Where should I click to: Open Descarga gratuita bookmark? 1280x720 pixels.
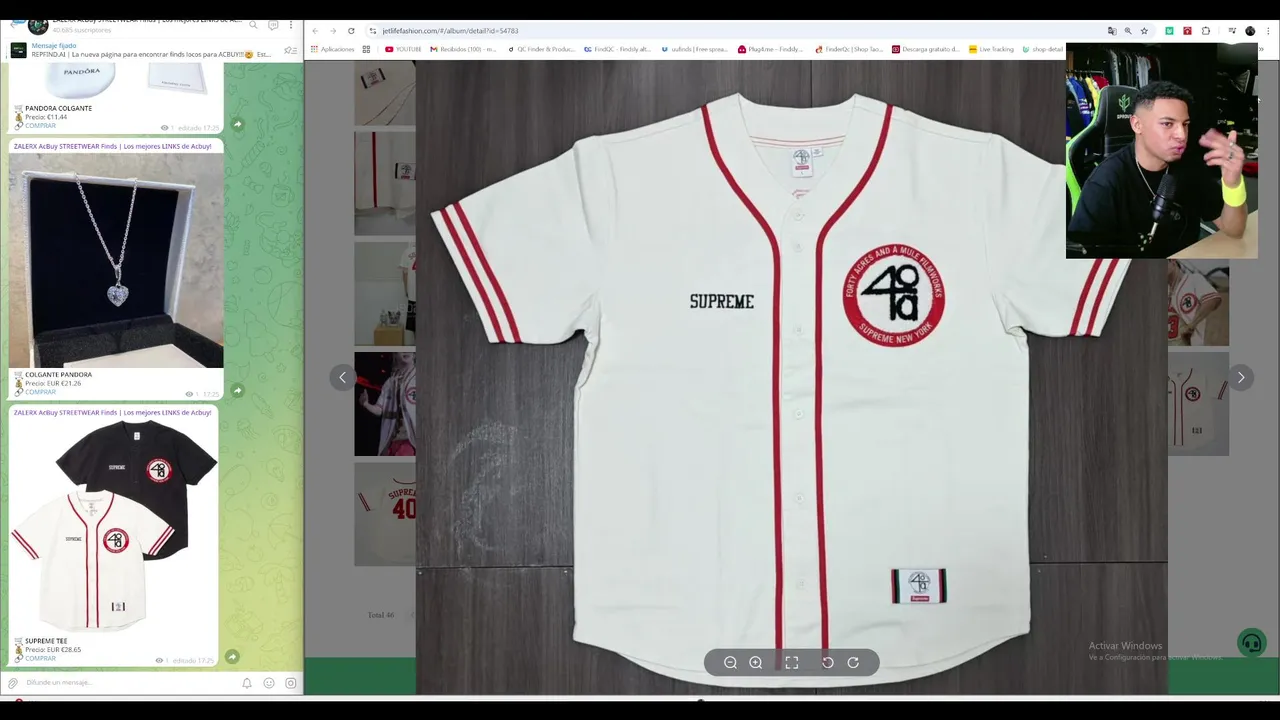pos(926,49)
